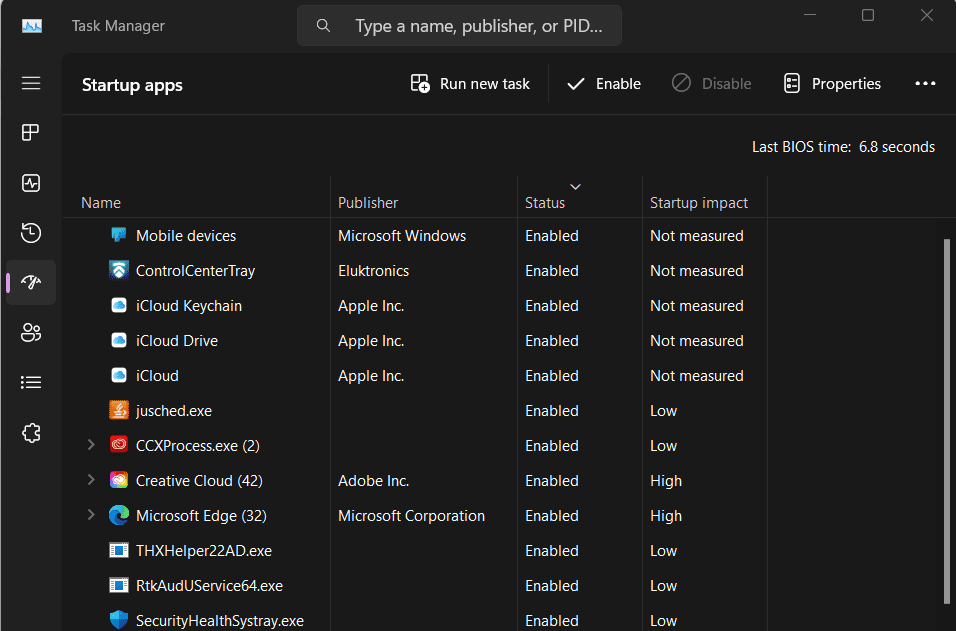
Task: Open the App history page icon
Action: 30,232
